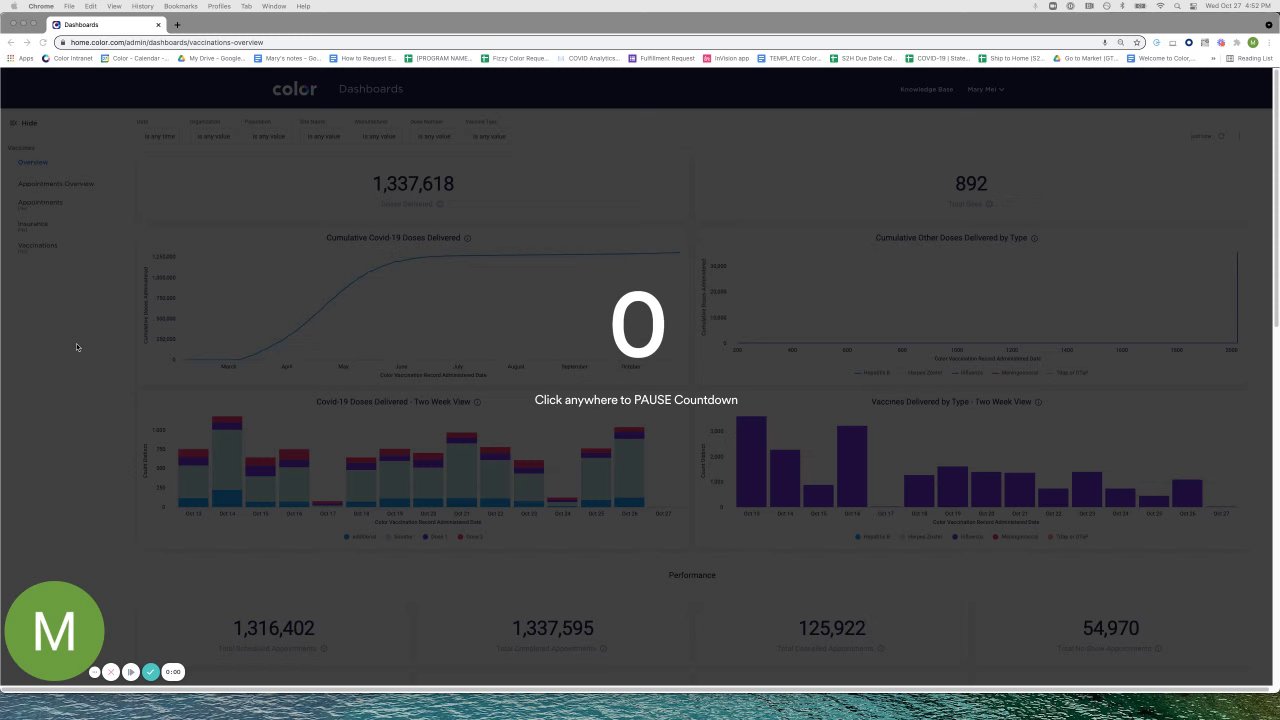Open the Mary's notes bookmark

click(x=287, y=58)
